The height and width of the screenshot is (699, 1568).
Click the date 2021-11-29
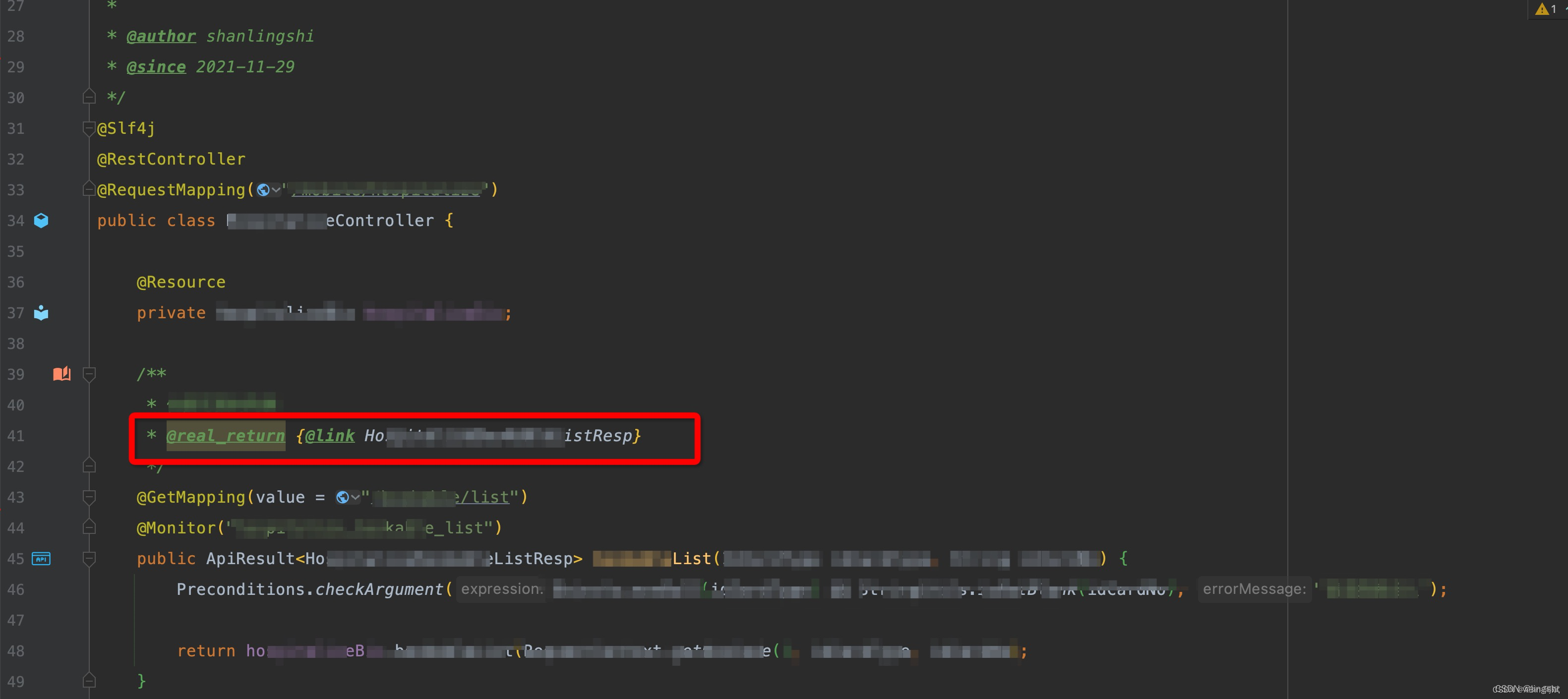click(245, 67)
